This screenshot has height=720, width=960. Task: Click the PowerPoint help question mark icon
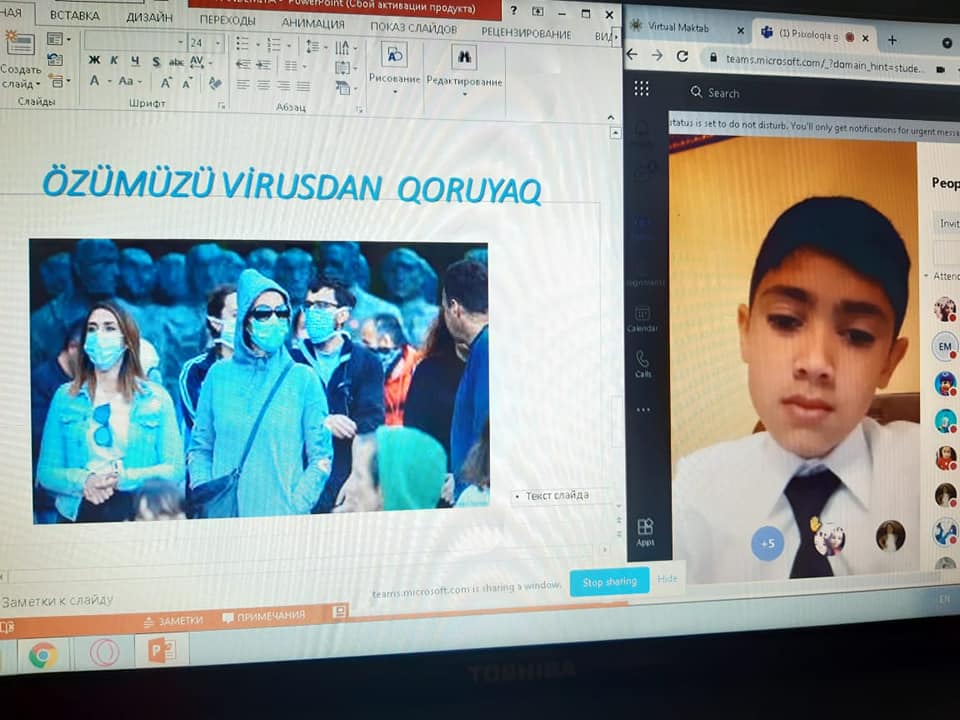pyautogui.click(x=514, y=10)
